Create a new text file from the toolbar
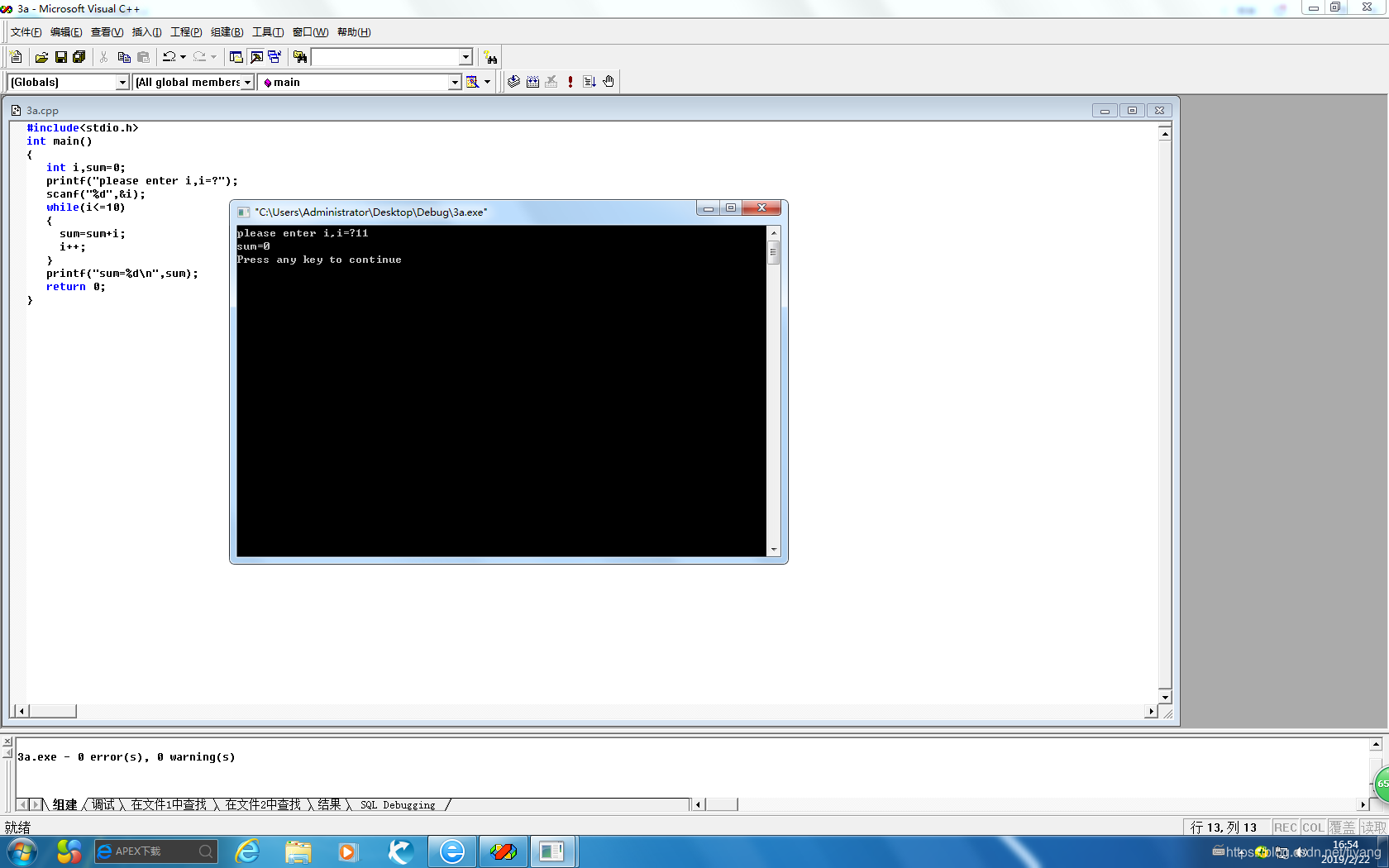 point(16,57)
